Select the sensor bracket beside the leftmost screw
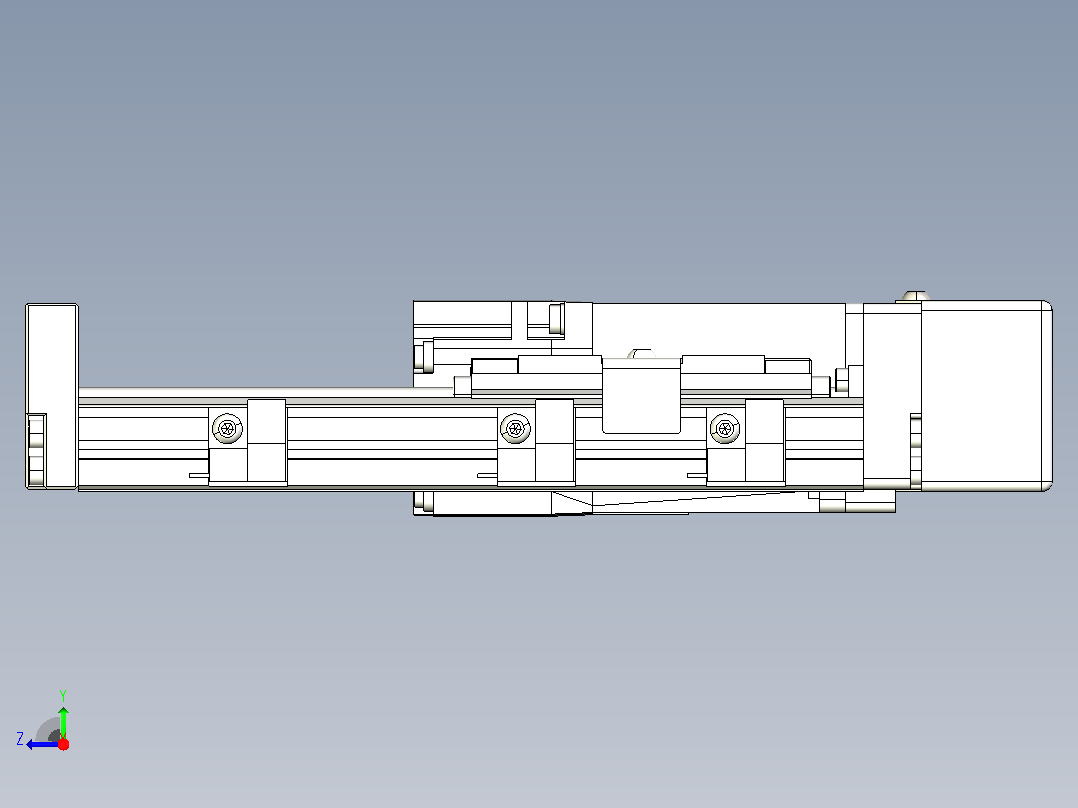The image size is (1078, 808). tap(267, 441)
